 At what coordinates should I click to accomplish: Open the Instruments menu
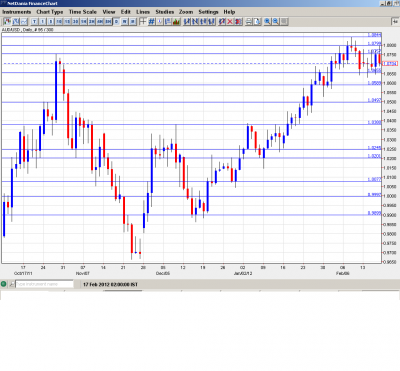point(17,12)
